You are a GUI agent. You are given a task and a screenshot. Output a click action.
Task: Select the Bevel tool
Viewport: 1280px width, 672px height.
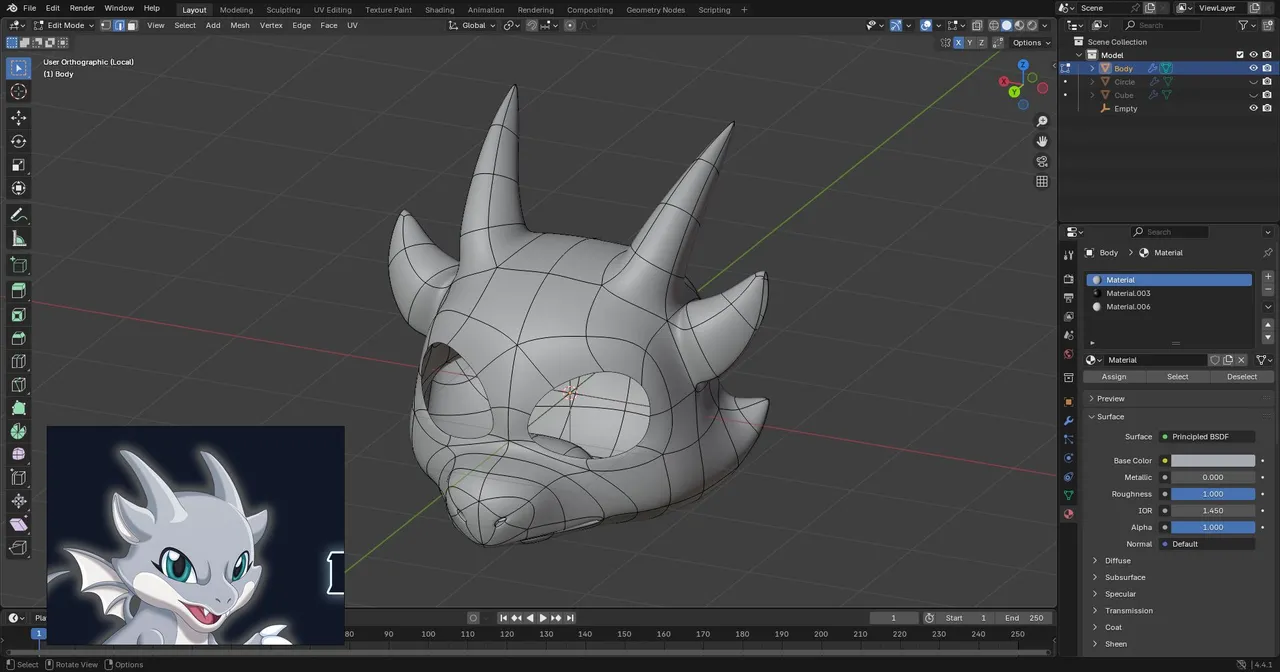pyautogui.click(x=18, y=338)
